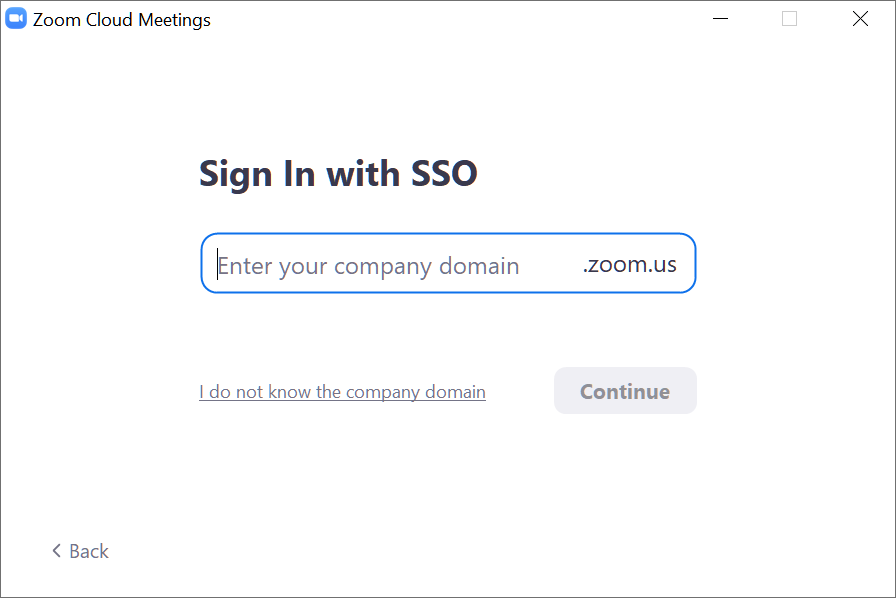Click the "Zoom Cloud Meetings" window title text
This screenshot has width=896, height=598.
coord(122,20)
